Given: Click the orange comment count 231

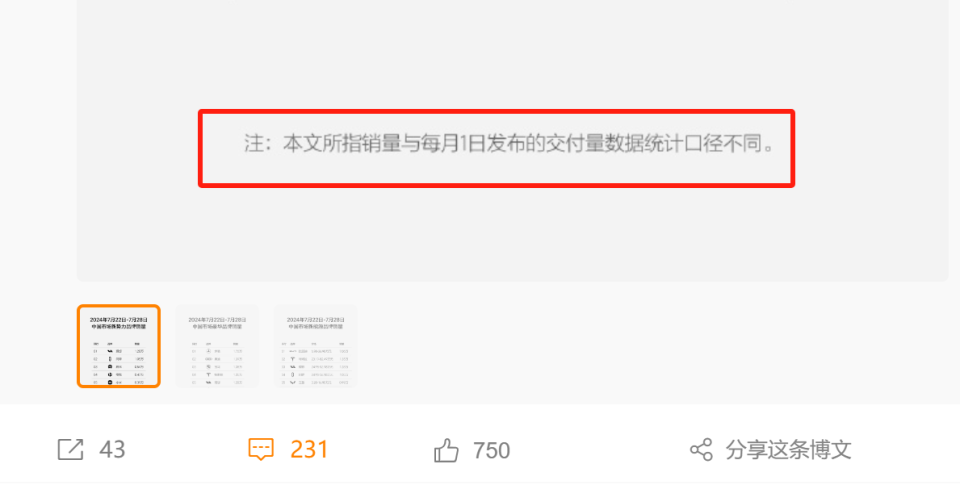Looking at the screenshot, I should (309, 450).
